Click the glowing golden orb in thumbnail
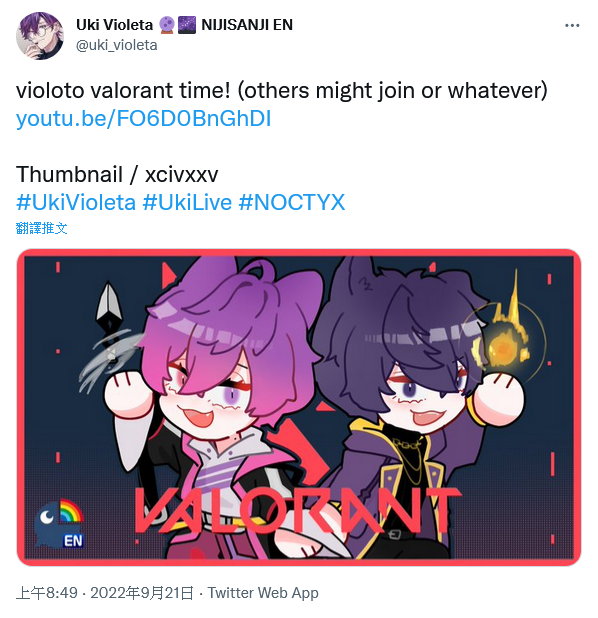This screenshot has width=598, height=618. coord(505,341)
